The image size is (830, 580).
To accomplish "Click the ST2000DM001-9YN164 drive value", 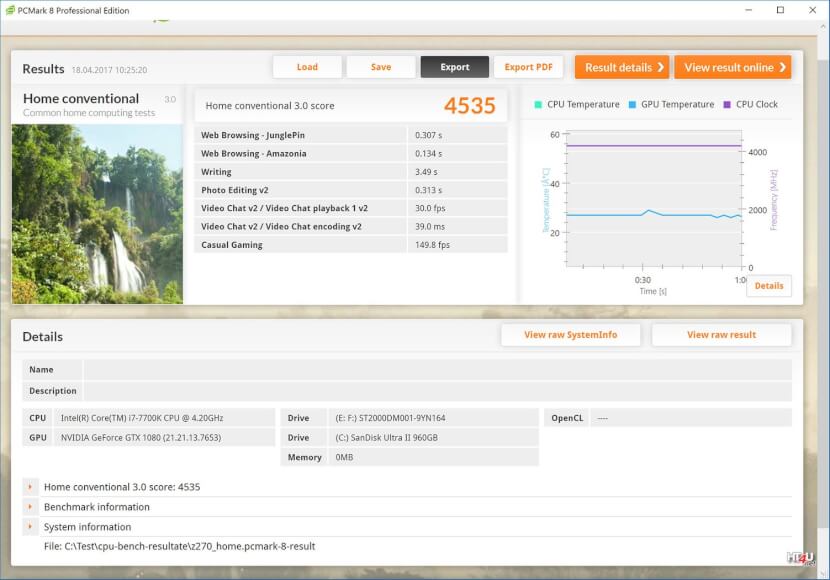I will [x=390, y=418].
